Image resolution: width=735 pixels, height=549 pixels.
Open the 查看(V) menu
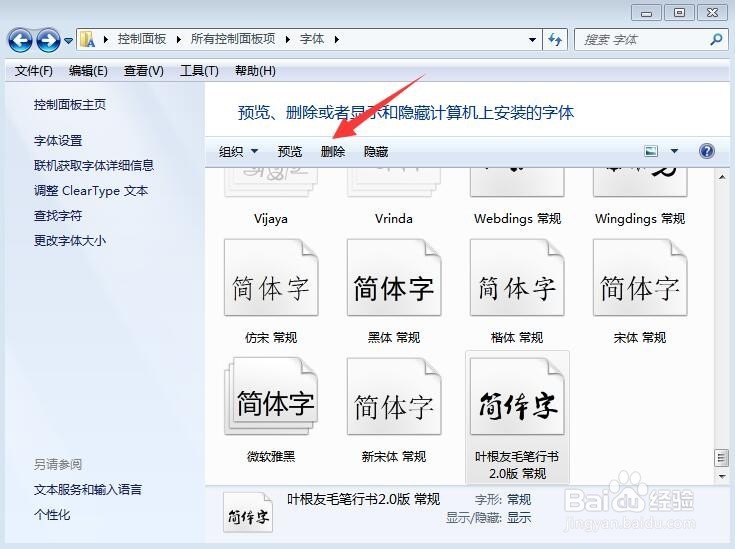143,71
